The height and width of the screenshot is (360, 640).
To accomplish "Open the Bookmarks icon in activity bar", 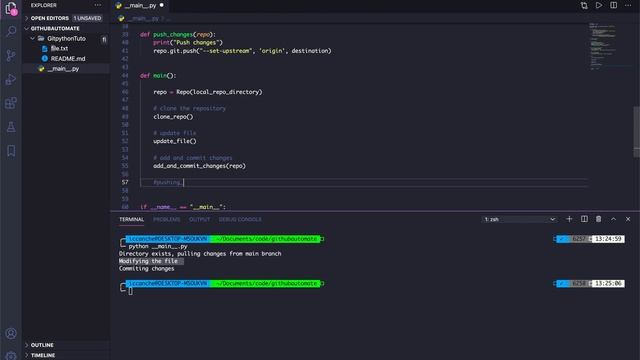I will coord(11,151).
